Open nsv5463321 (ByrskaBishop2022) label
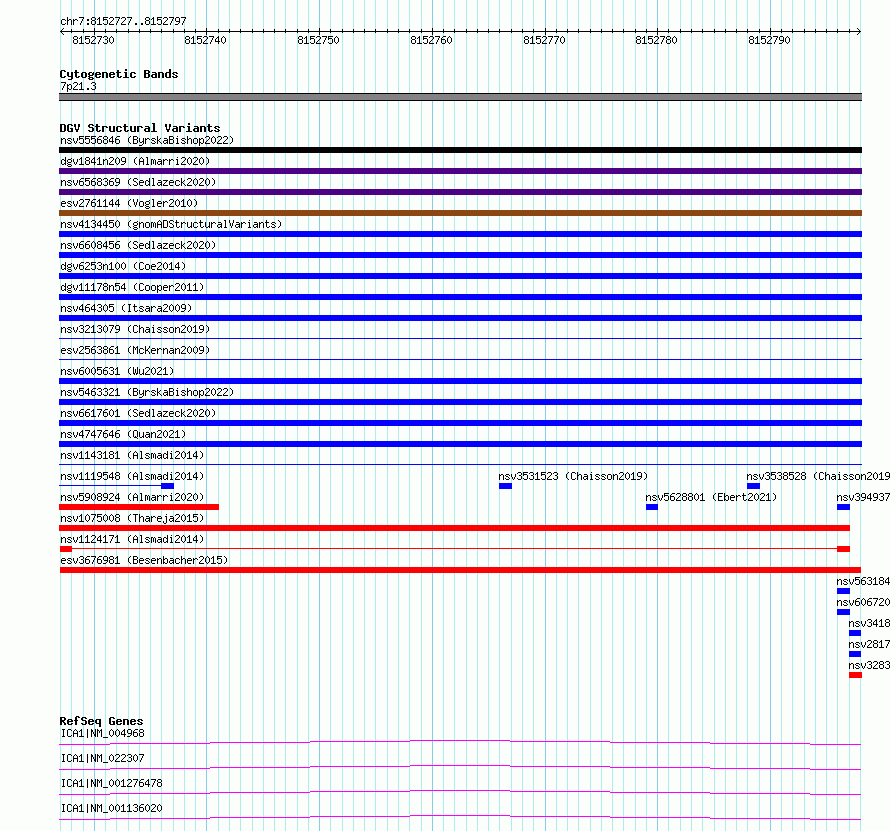Image resolution: width=890 pixels, height=831 pixels. pyautogui.click(x=147, y=392)
